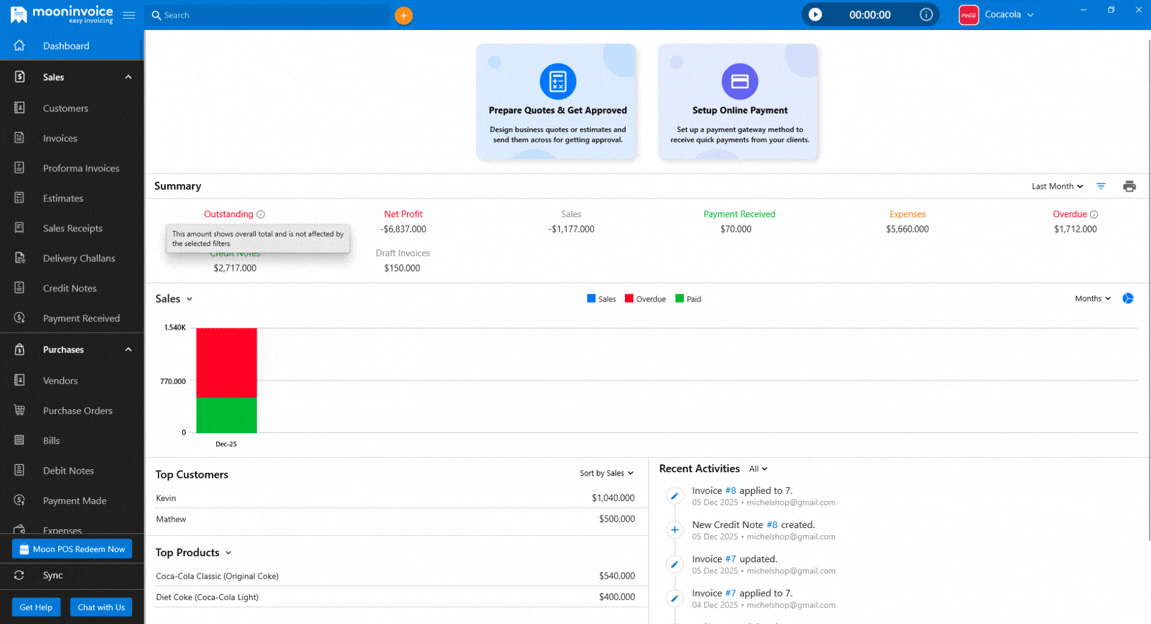Toggle the hamburger sidebar menu icon
The width and height of the screenshot is (1151, 624).
[x=129, y=15]
